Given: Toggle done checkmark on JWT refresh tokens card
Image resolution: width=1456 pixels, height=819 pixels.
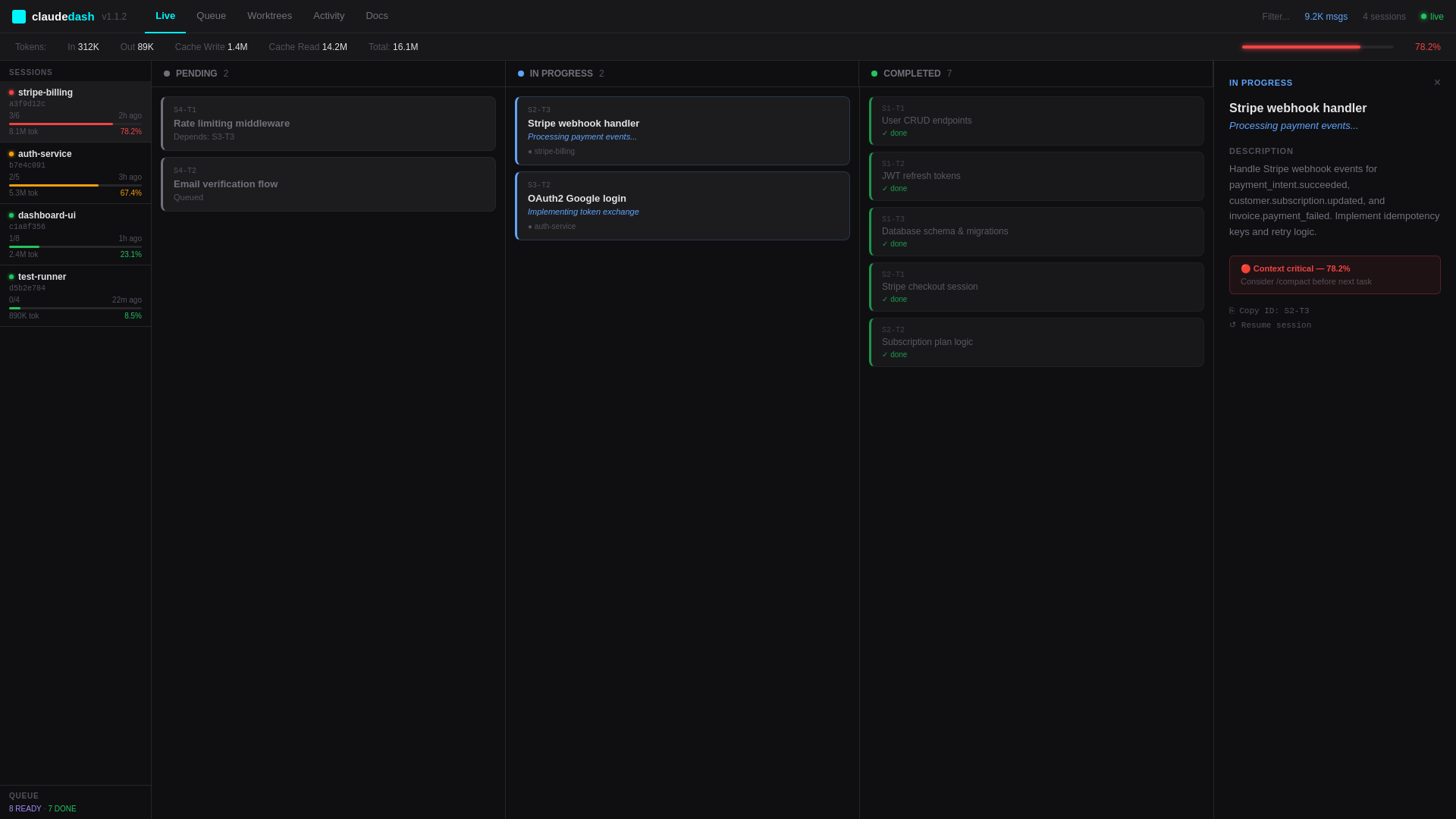Looking at the screenshot, I should tap(894, 188).
